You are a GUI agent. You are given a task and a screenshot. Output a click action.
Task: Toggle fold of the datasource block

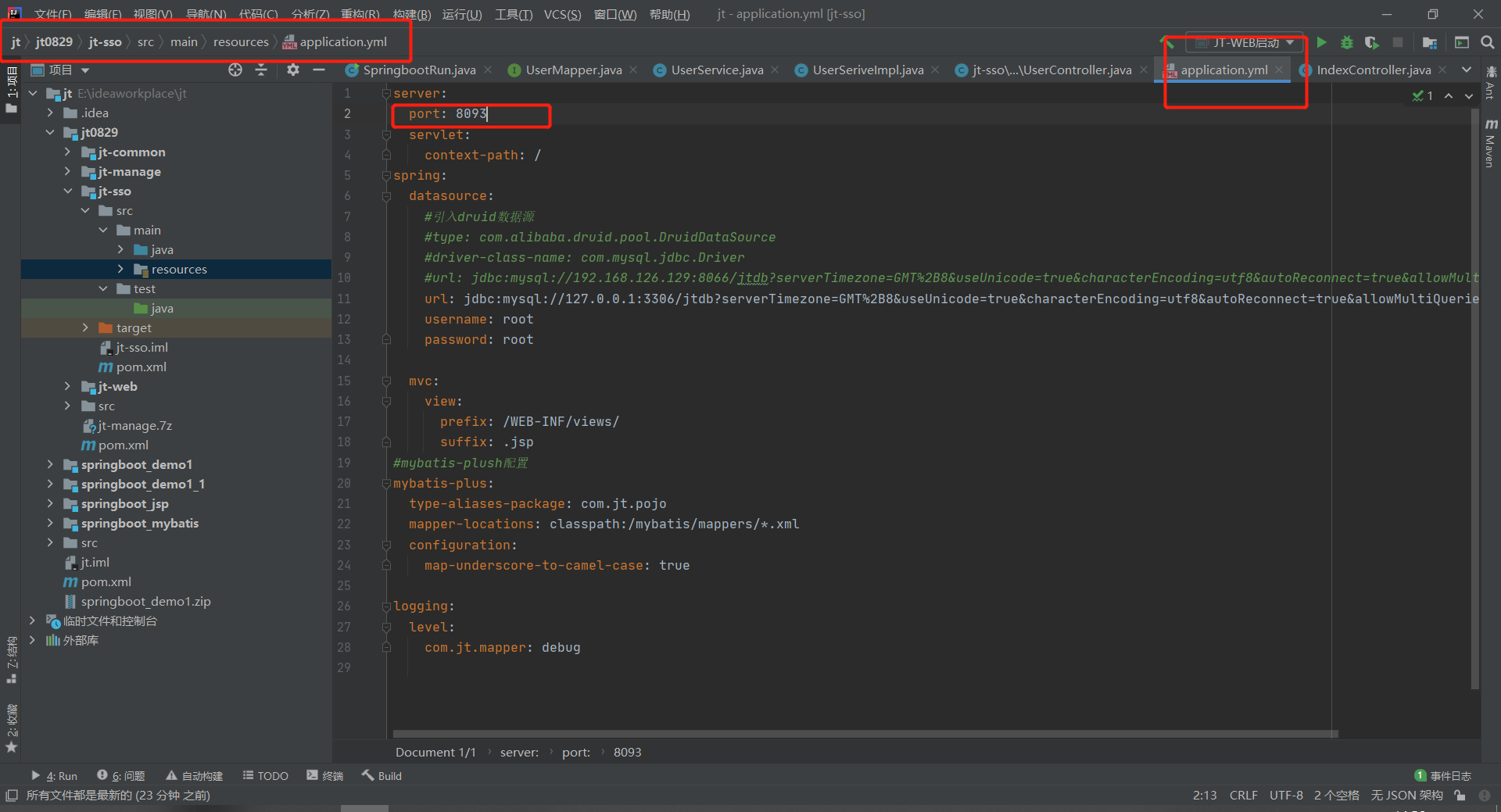(x=386, y=196)
